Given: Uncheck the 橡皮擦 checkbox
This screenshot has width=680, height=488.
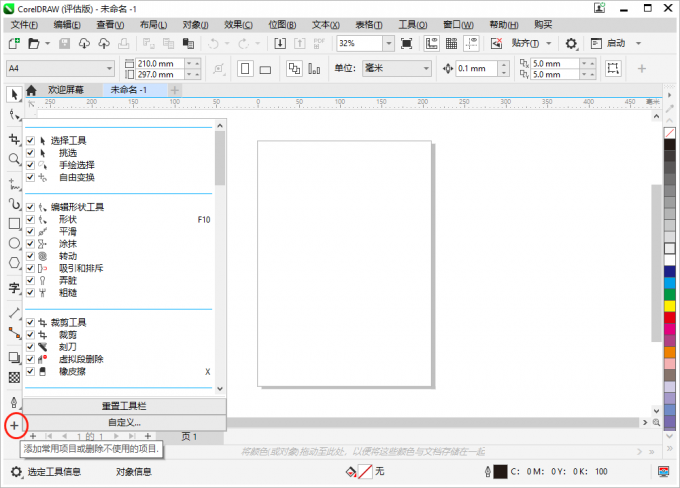Looking at the screenshot, I should (x=30, y=371).
